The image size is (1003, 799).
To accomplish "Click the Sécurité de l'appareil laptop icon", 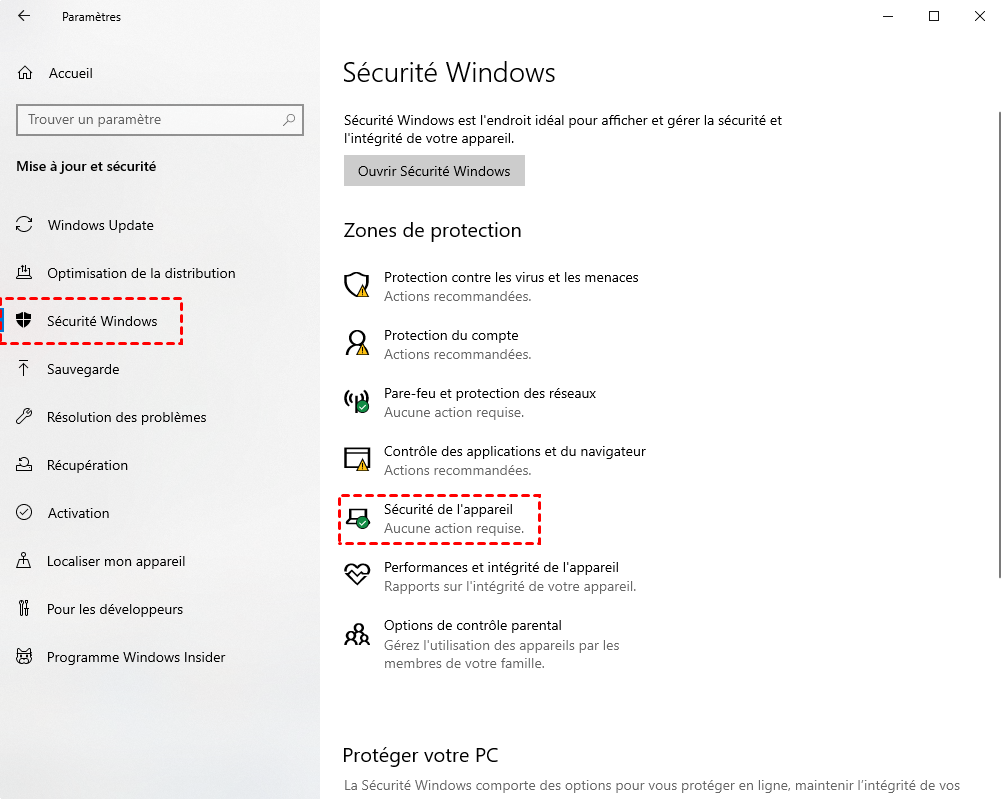I will tap(357, 518).
